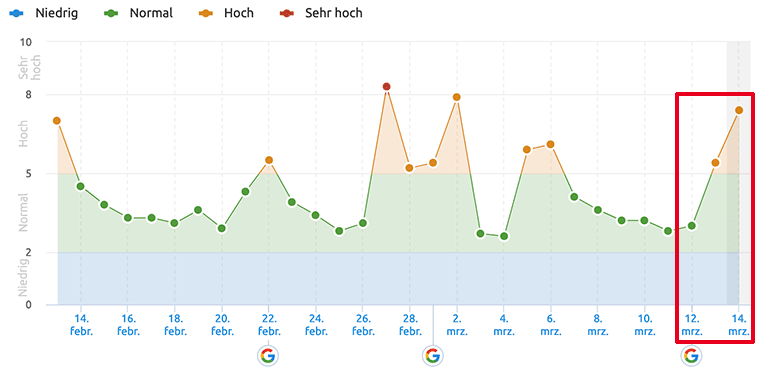Toggle the Niedrig legend series
Screen dimensions: 760x375
coord(43,13)
